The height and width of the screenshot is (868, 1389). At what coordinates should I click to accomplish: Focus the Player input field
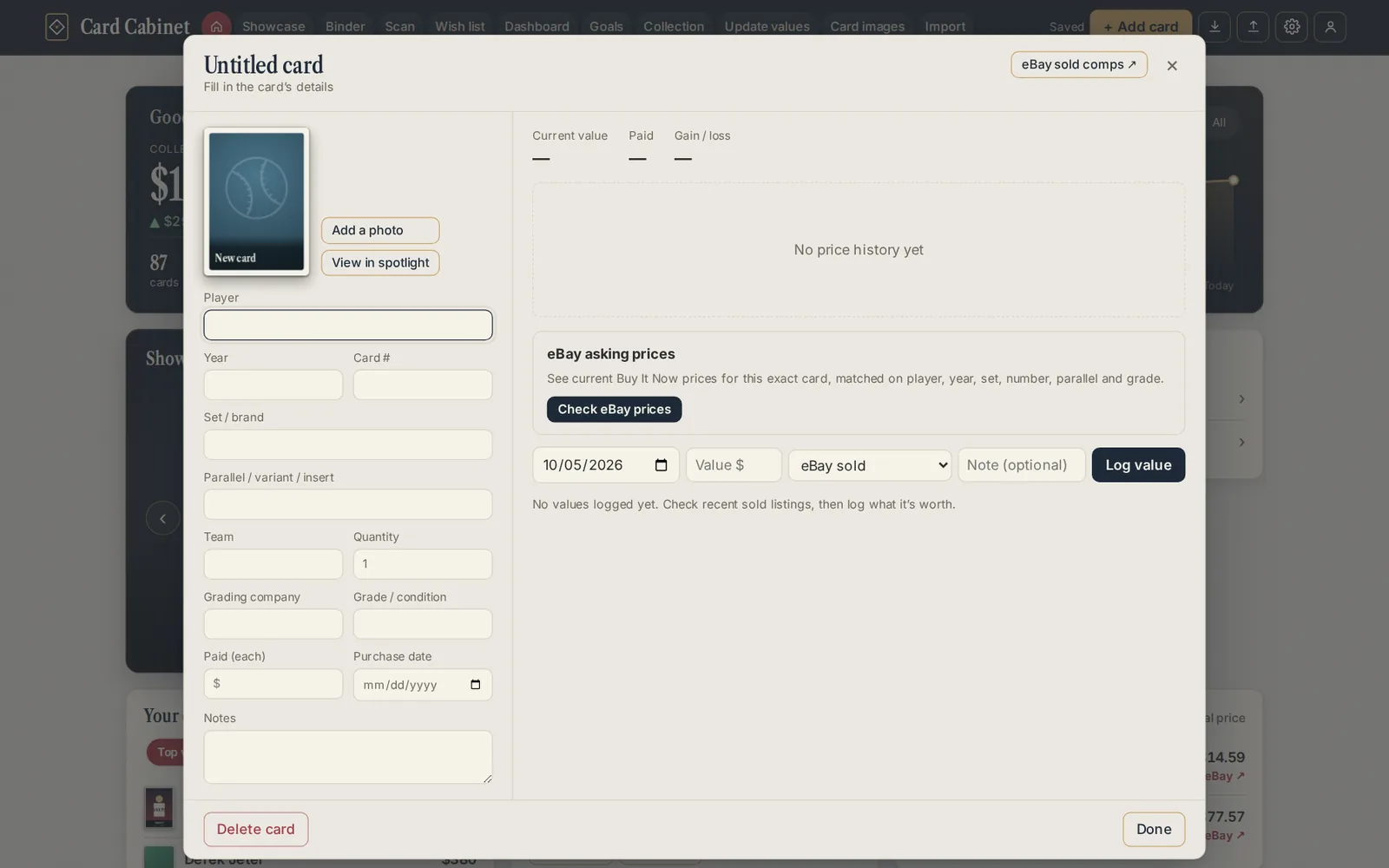tap(348, 325)
